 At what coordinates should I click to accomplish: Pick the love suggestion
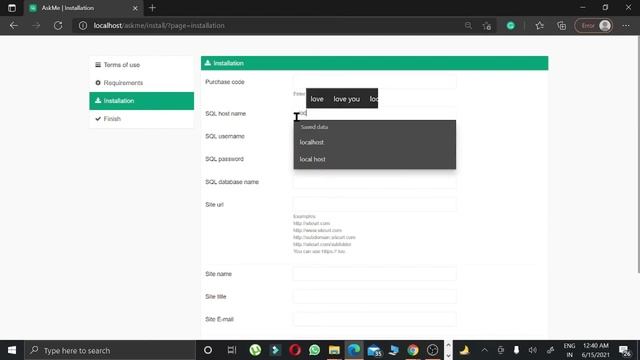(317, 99)
